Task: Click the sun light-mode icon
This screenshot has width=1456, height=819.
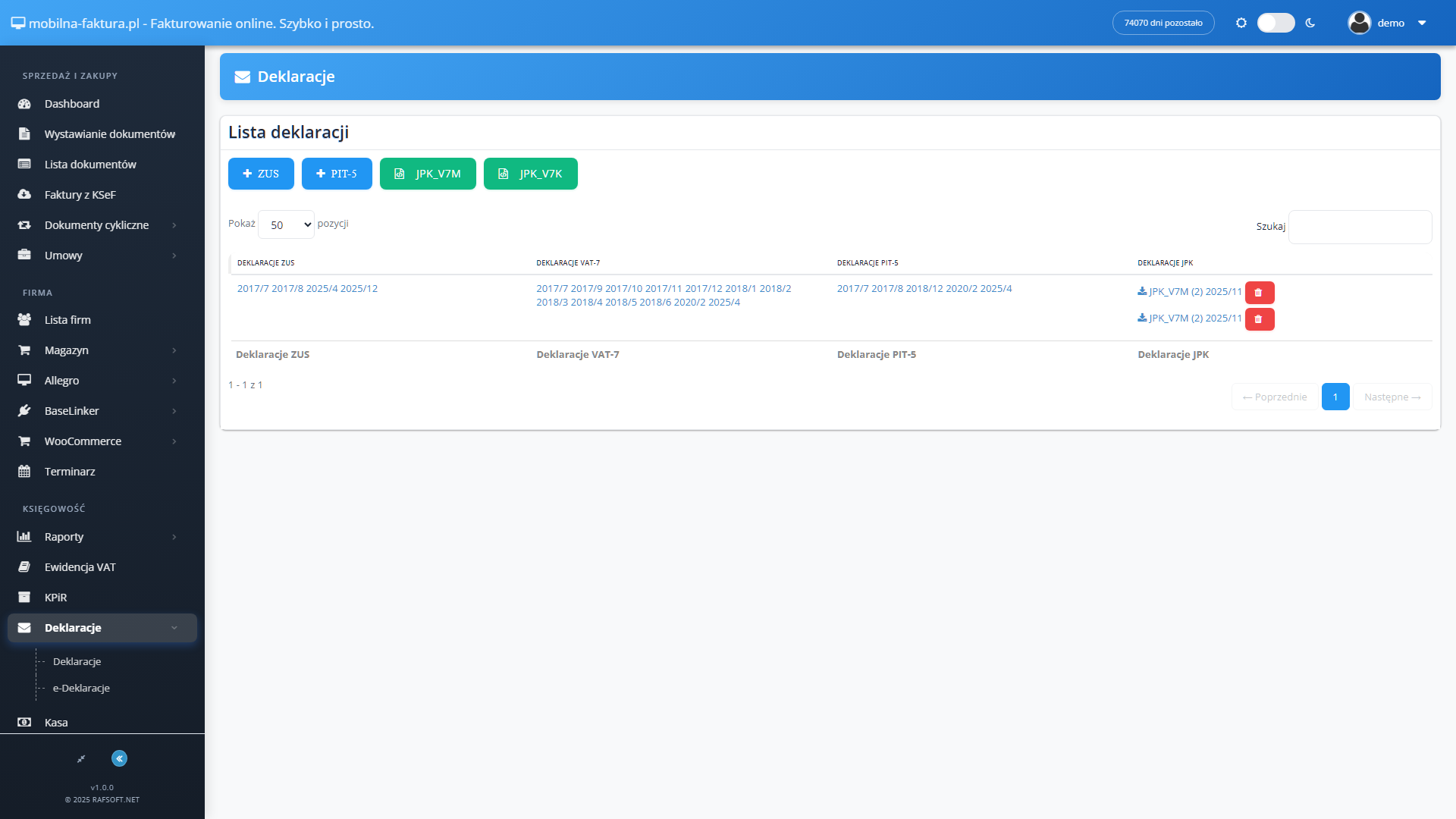Action: (1241, 23)
